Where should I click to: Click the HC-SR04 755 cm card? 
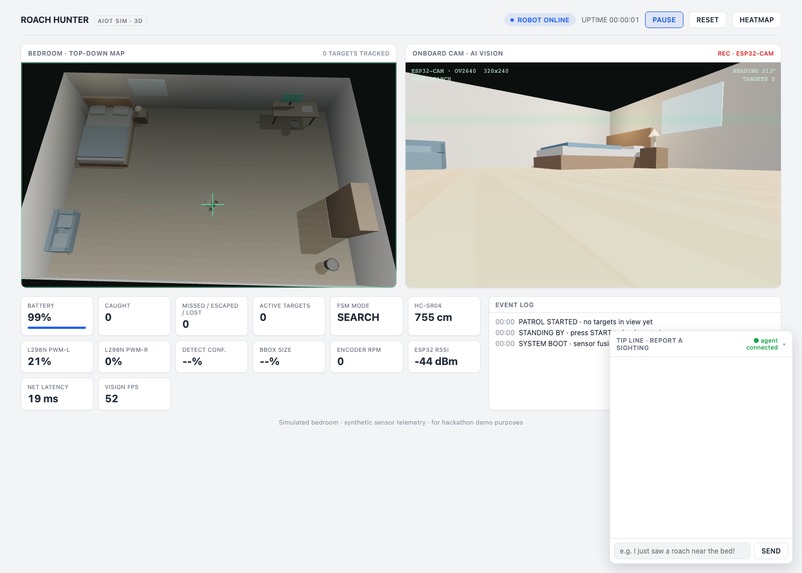coord(444,316)
